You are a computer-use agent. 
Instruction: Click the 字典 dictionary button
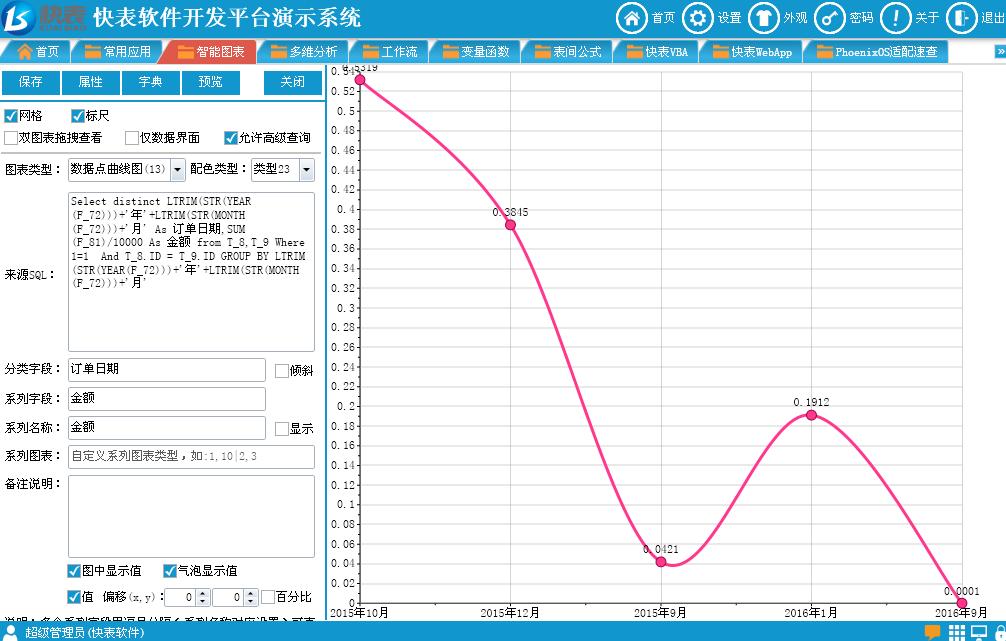pos(150,82)
